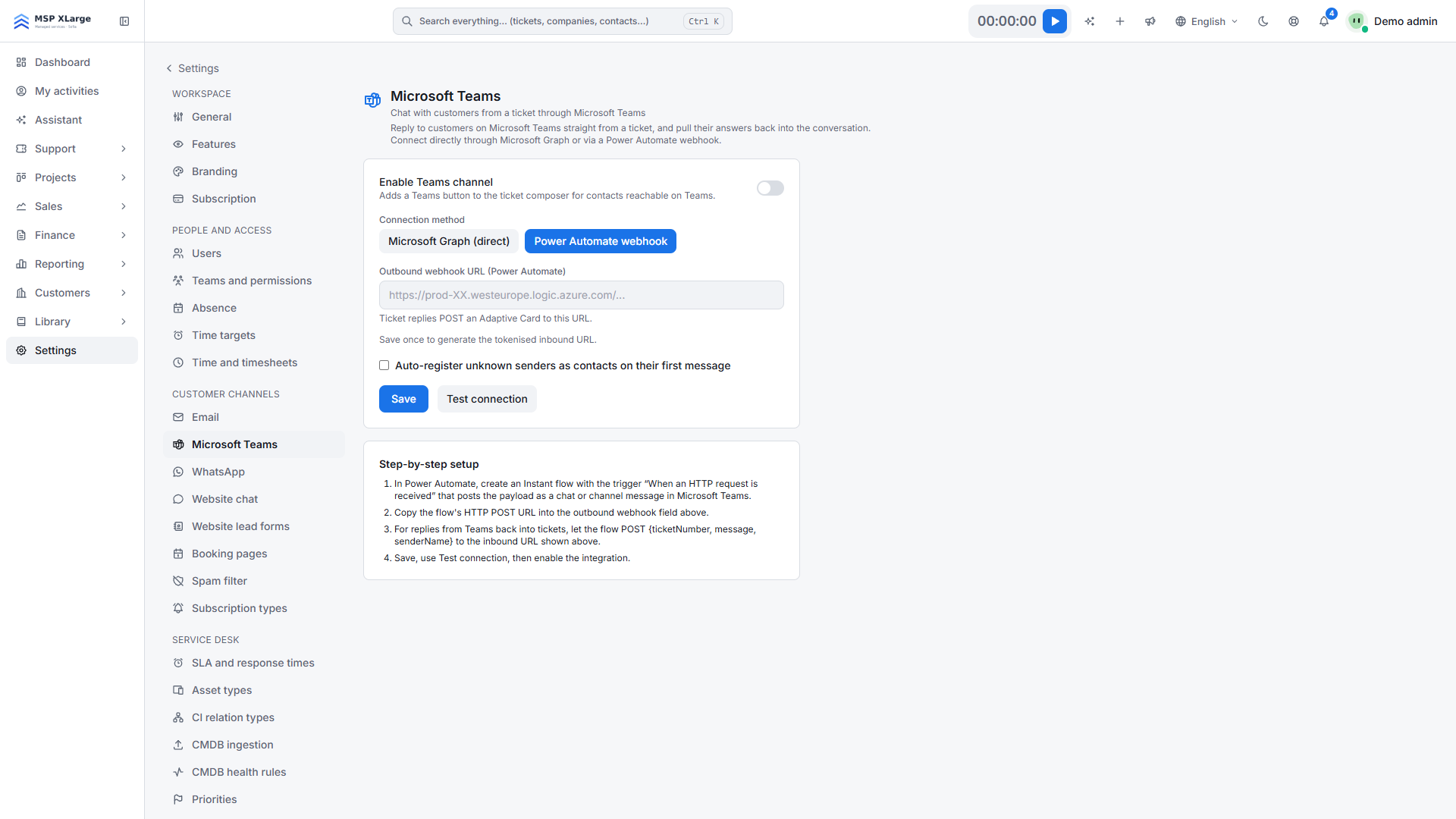Click the Subscription types bell icon
The height and width of the screenshot is (819, 1456).
point(178,608)
